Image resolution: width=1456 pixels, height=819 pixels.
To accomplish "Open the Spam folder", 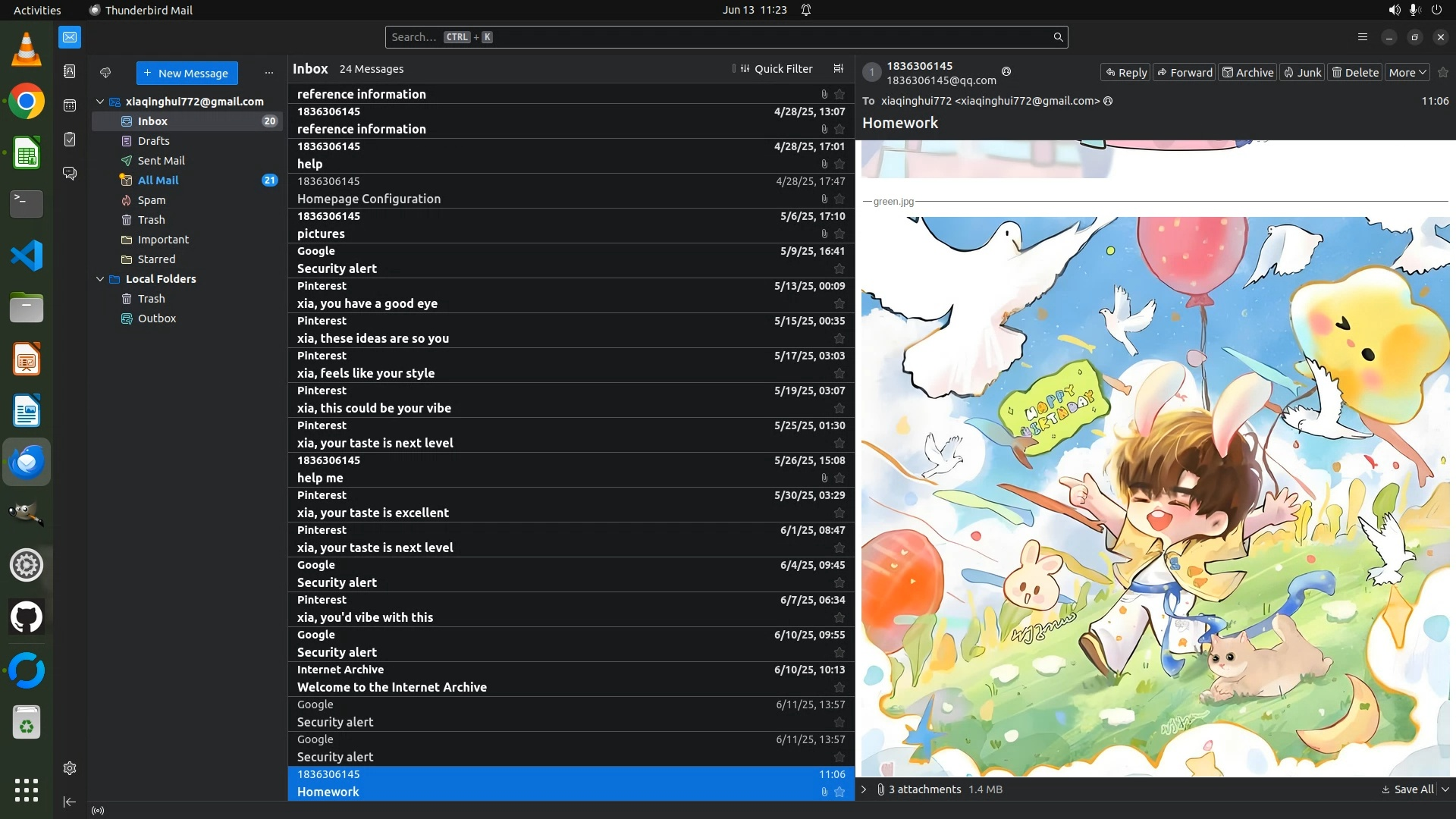I will click(x=151, y=200).
